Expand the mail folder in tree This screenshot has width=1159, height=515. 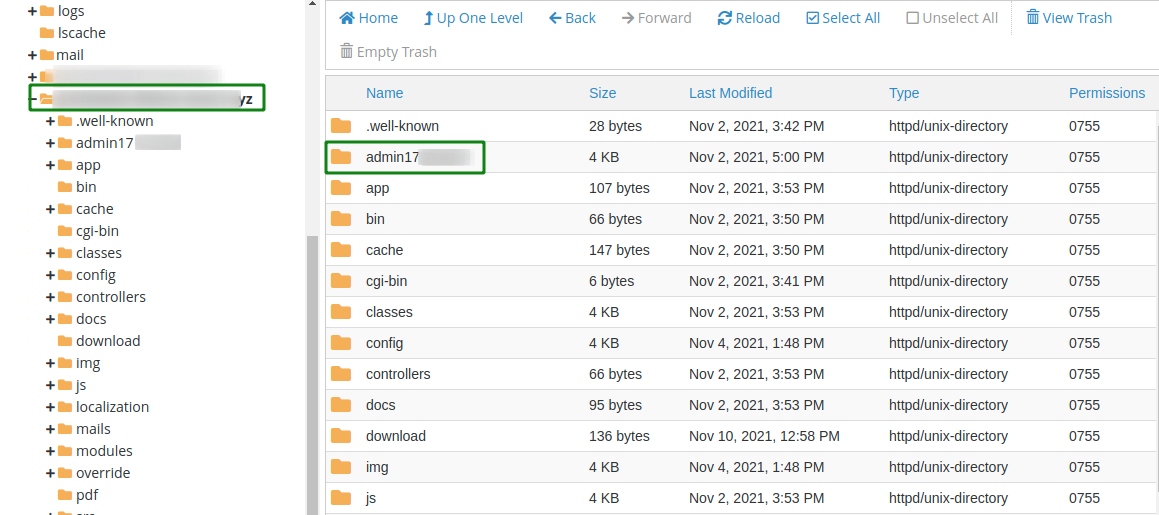coord(32,55)
